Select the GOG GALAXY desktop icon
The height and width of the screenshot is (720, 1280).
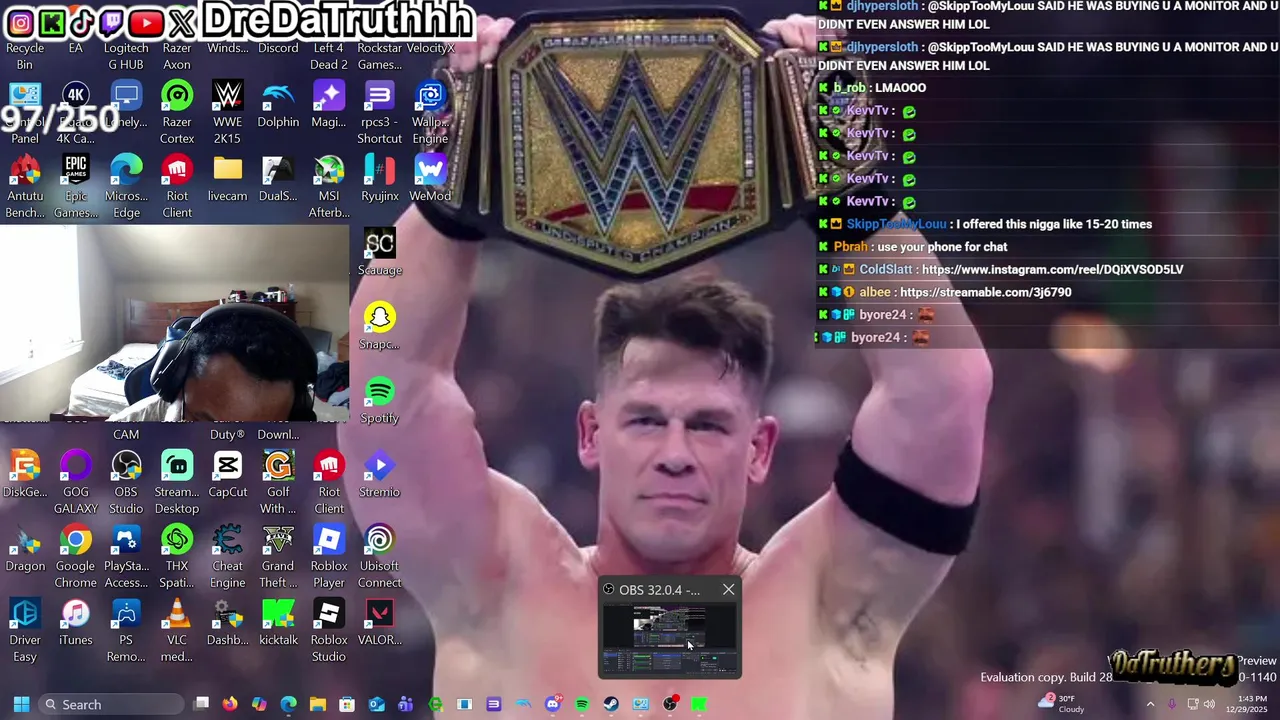click(76, 482)
